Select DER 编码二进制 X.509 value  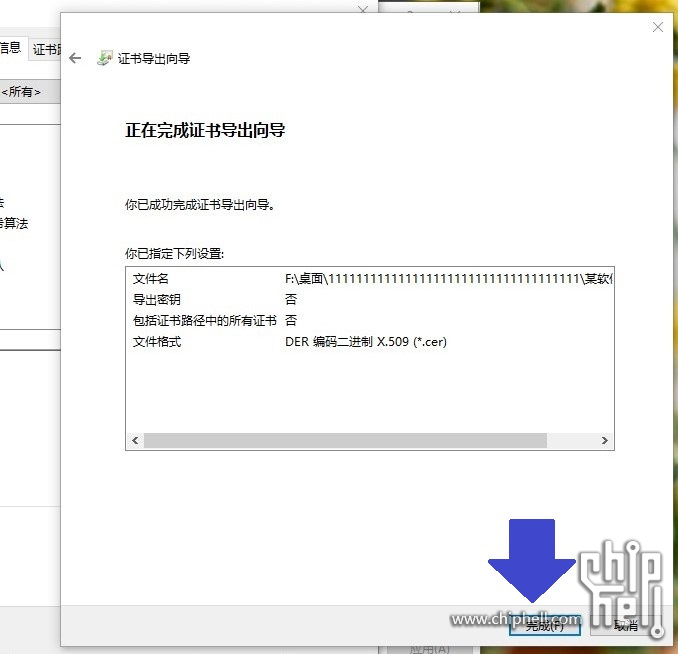[x=366, y=342]
